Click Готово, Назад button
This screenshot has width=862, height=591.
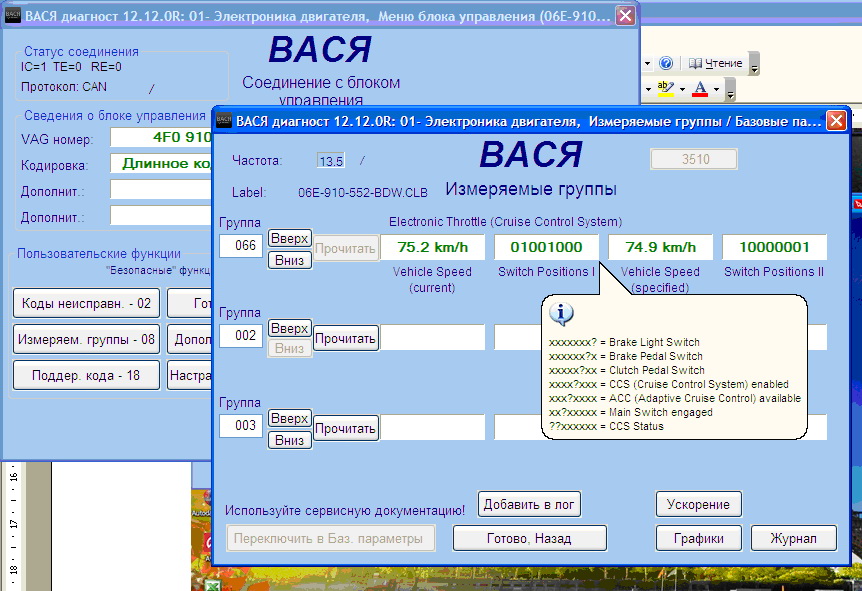click(x=529, y=539)
